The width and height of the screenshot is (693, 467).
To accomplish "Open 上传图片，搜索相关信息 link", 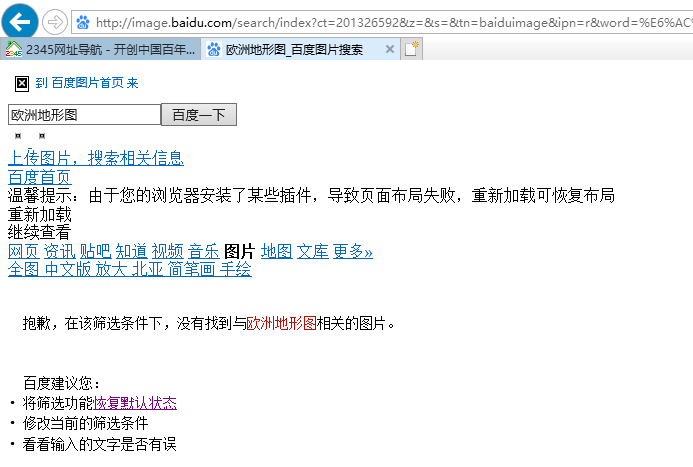I will pyautogui.click(x=96, y=158).
